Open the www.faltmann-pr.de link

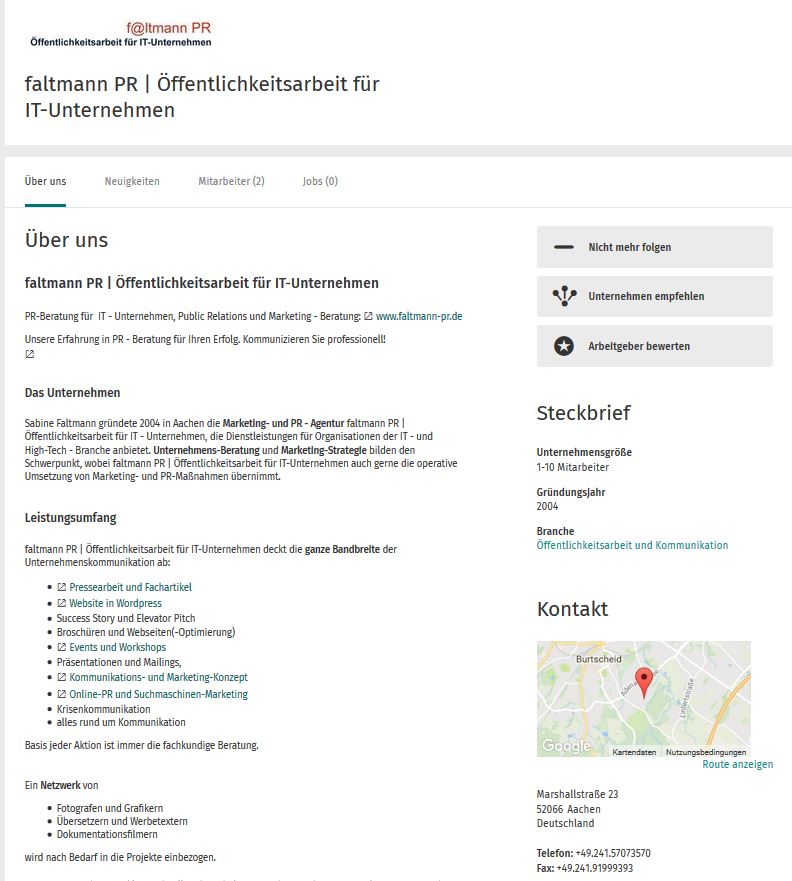[x=419, y=316]
